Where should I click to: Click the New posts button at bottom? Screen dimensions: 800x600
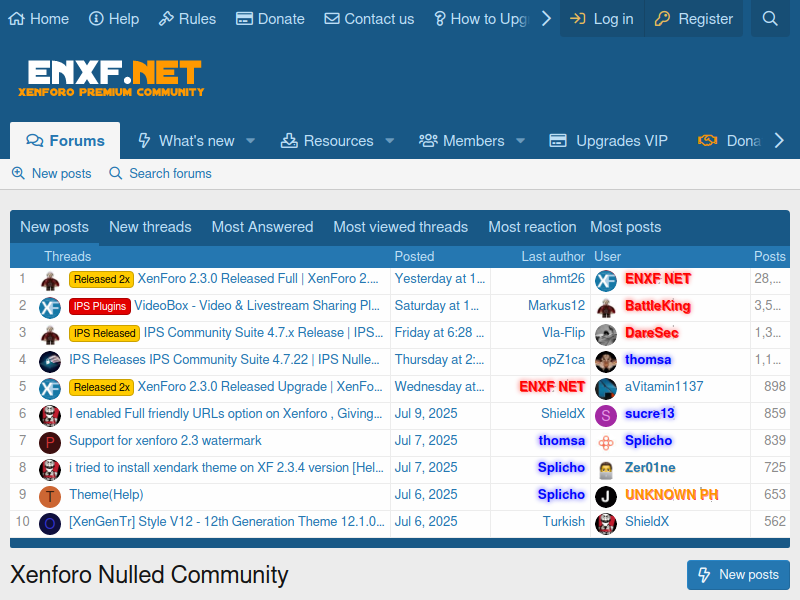[x=738, y=575]
